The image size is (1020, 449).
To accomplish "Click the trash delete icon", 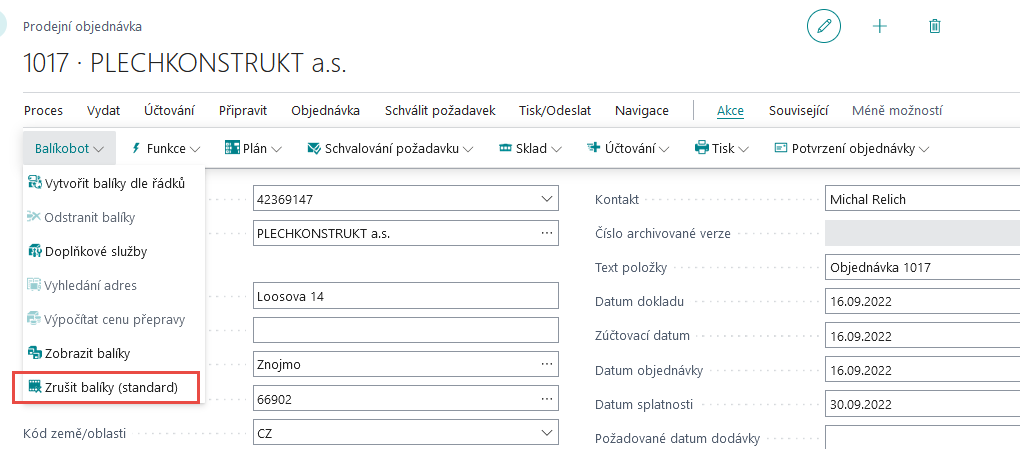I will (x=935, y=26).
